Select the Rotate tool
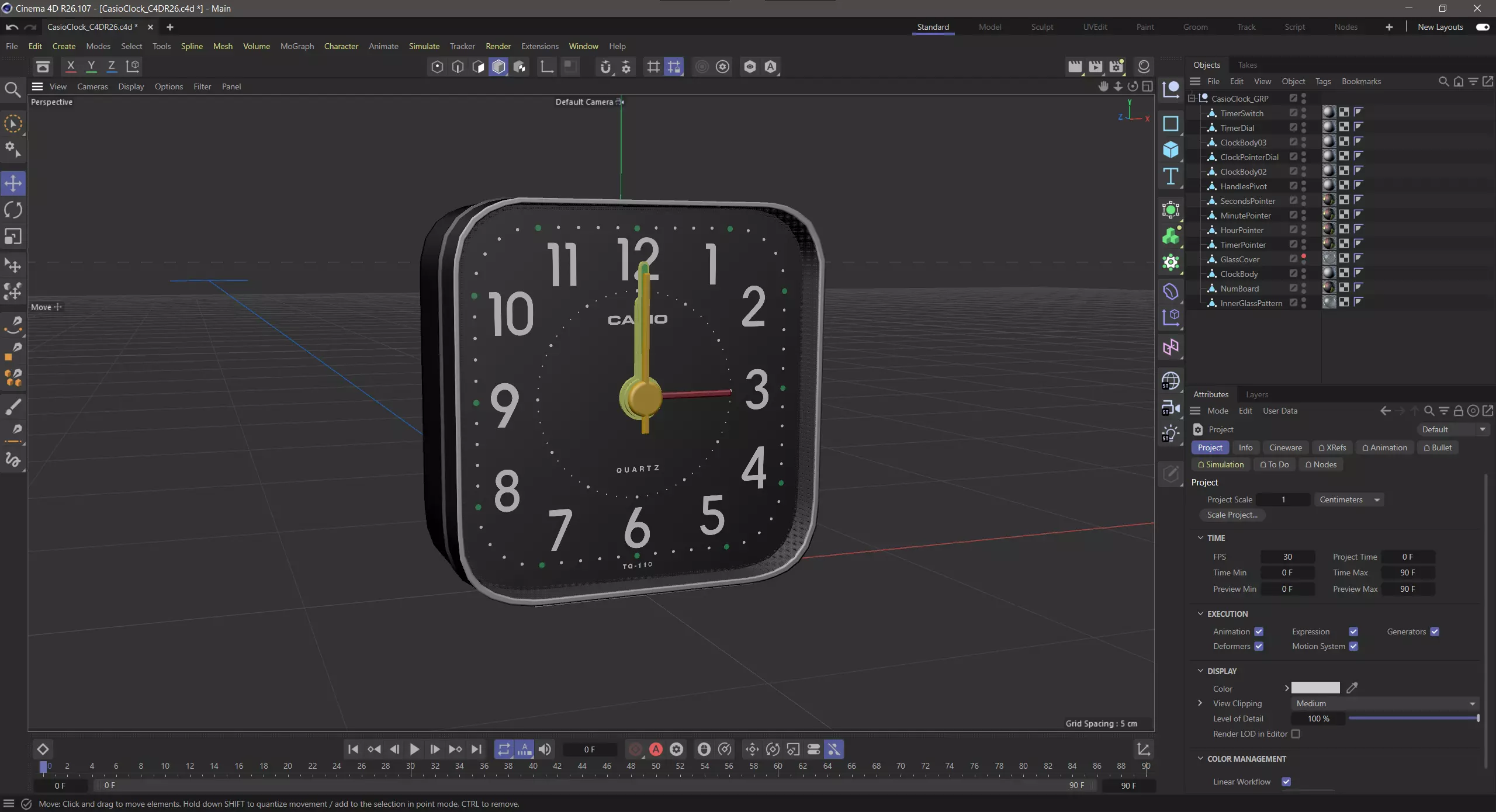This screenshot has height=812, width=1496. tap(13, 210)
